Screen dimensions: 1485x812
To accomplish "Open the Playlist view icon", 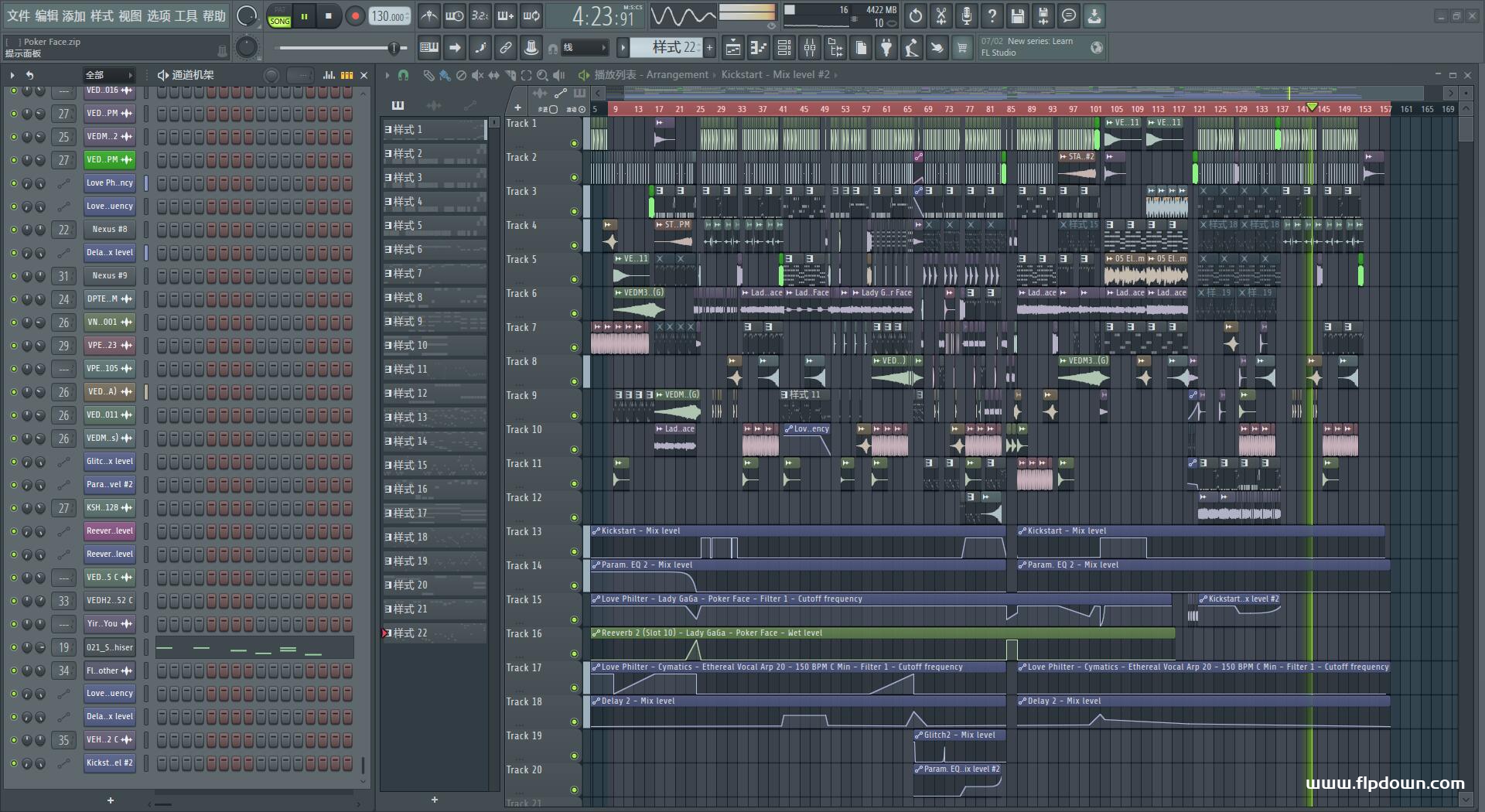I will tap(732, 48).
